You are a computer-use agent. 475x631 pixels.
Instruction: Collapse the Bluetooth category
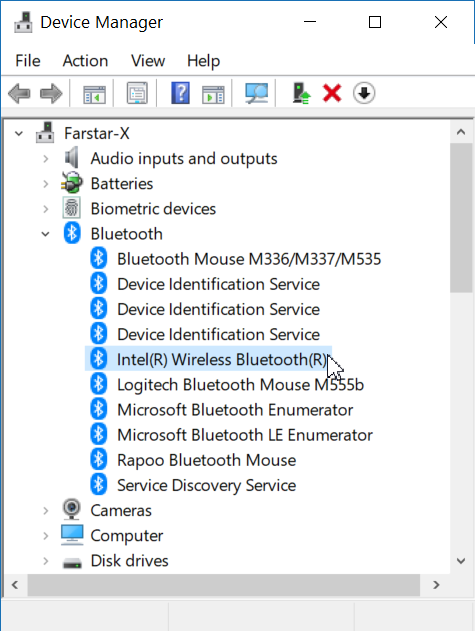45,234
